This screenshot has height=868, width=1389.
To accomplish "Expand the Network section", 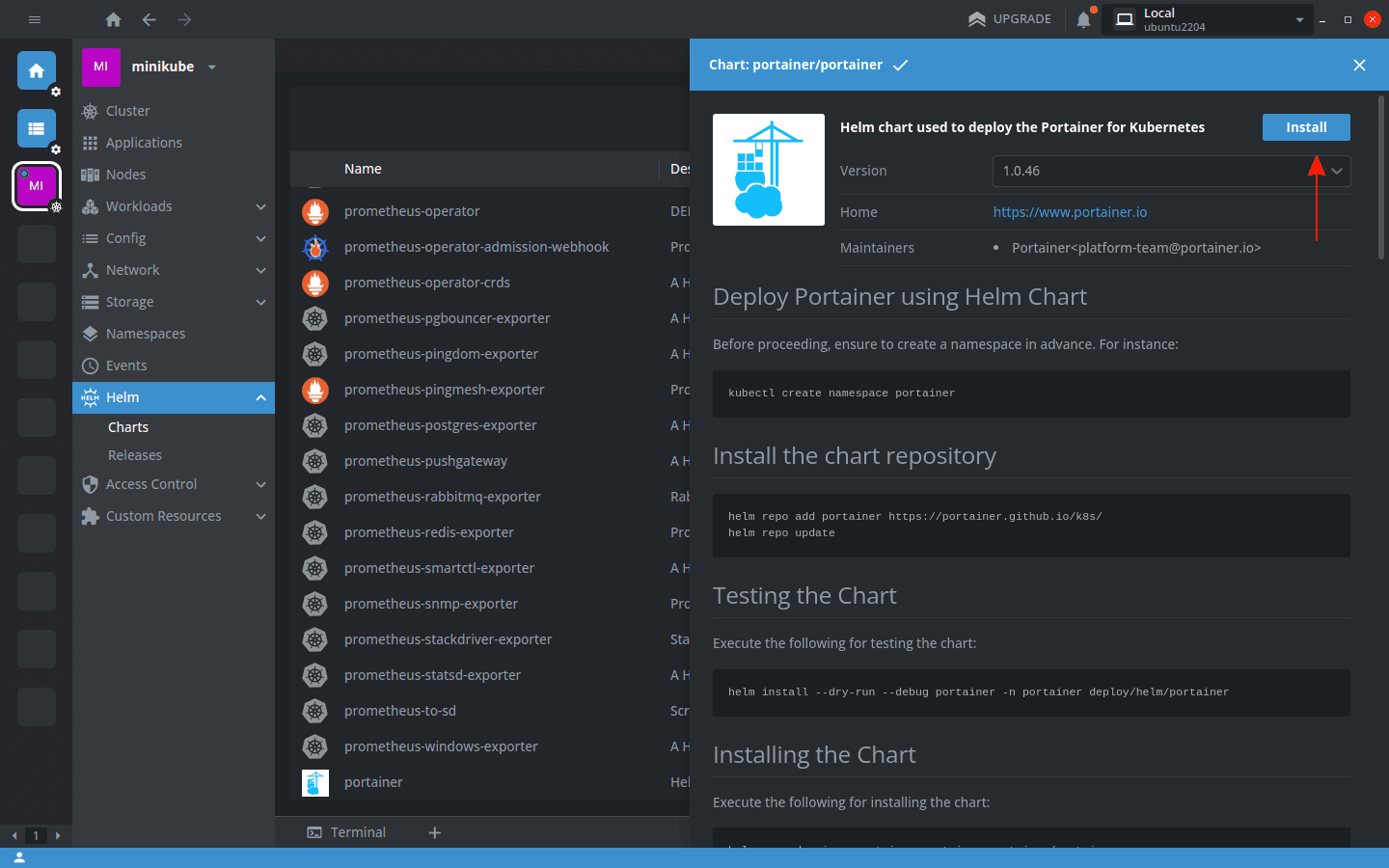I will [174, 270].
